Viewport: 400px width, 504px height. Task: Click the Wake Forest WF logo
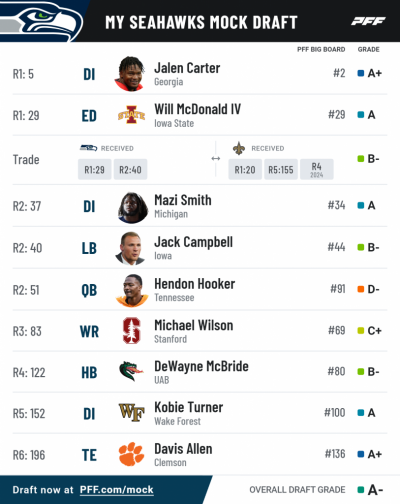coord(131,412)
